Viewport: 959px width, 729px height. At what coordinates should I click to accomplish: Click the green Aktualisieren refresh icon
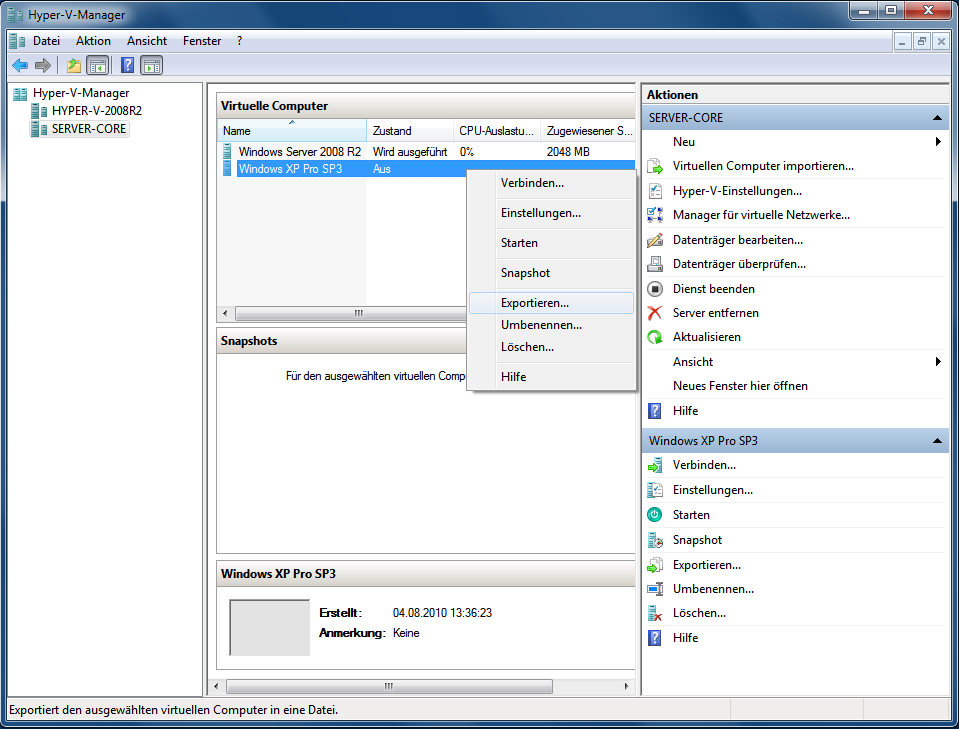[655, 337]
